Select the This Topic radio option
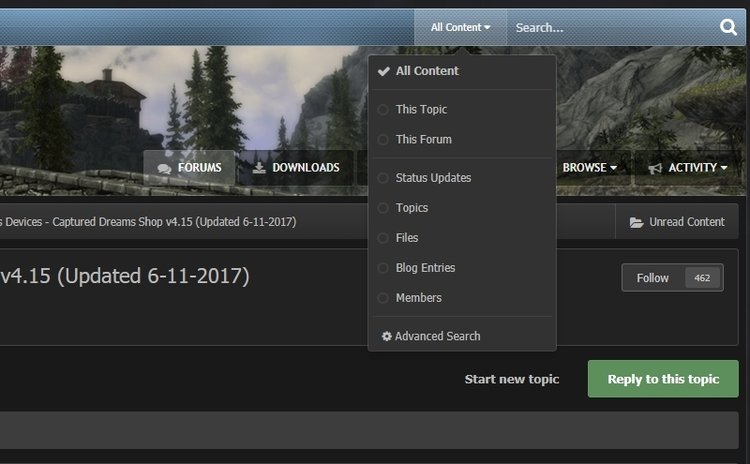Image resolution: width=750 pixels, height=464 pixels. (383, 110)
